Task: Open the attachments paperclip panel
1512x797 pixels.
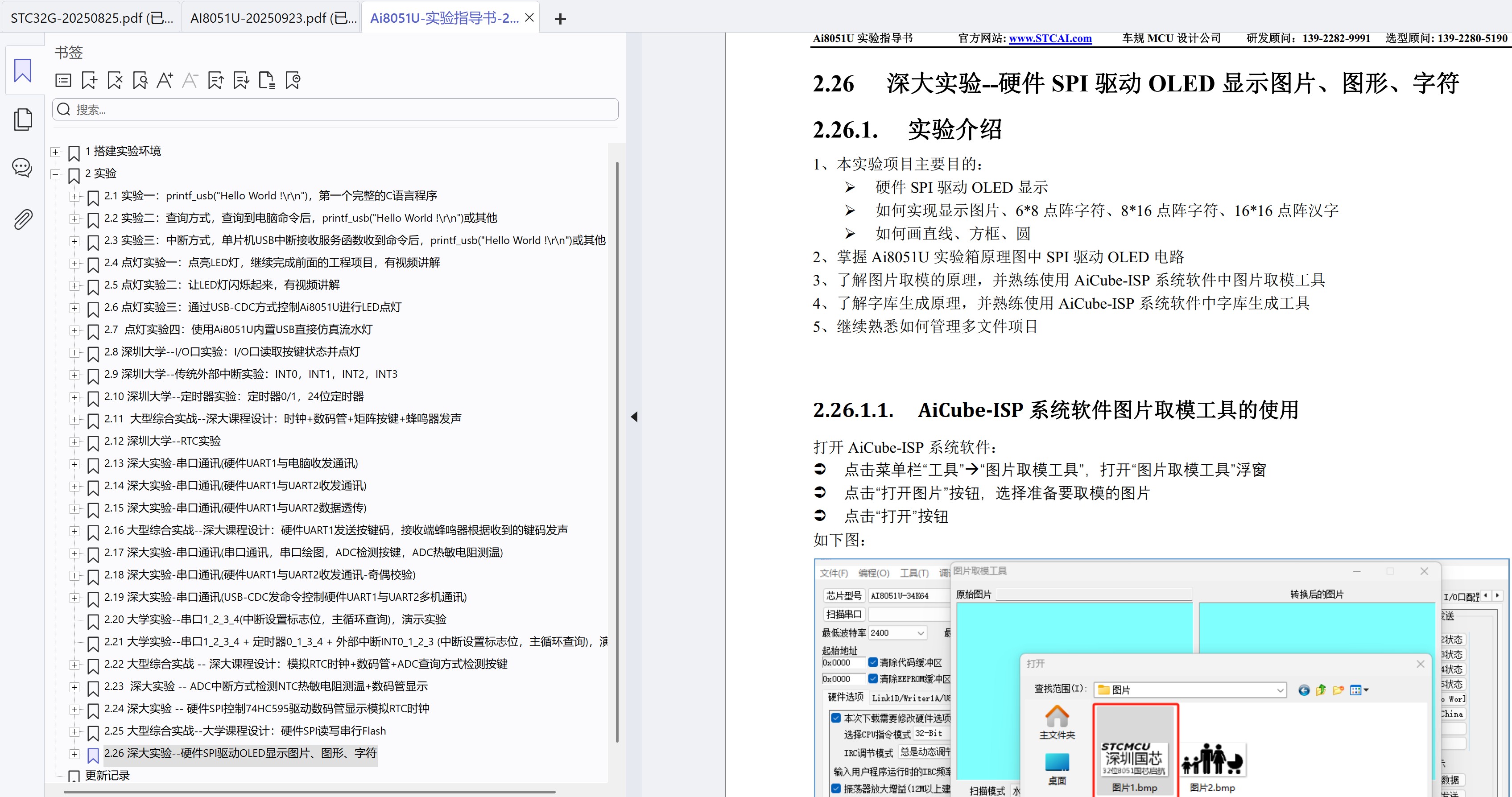Action: click(23, 219)
